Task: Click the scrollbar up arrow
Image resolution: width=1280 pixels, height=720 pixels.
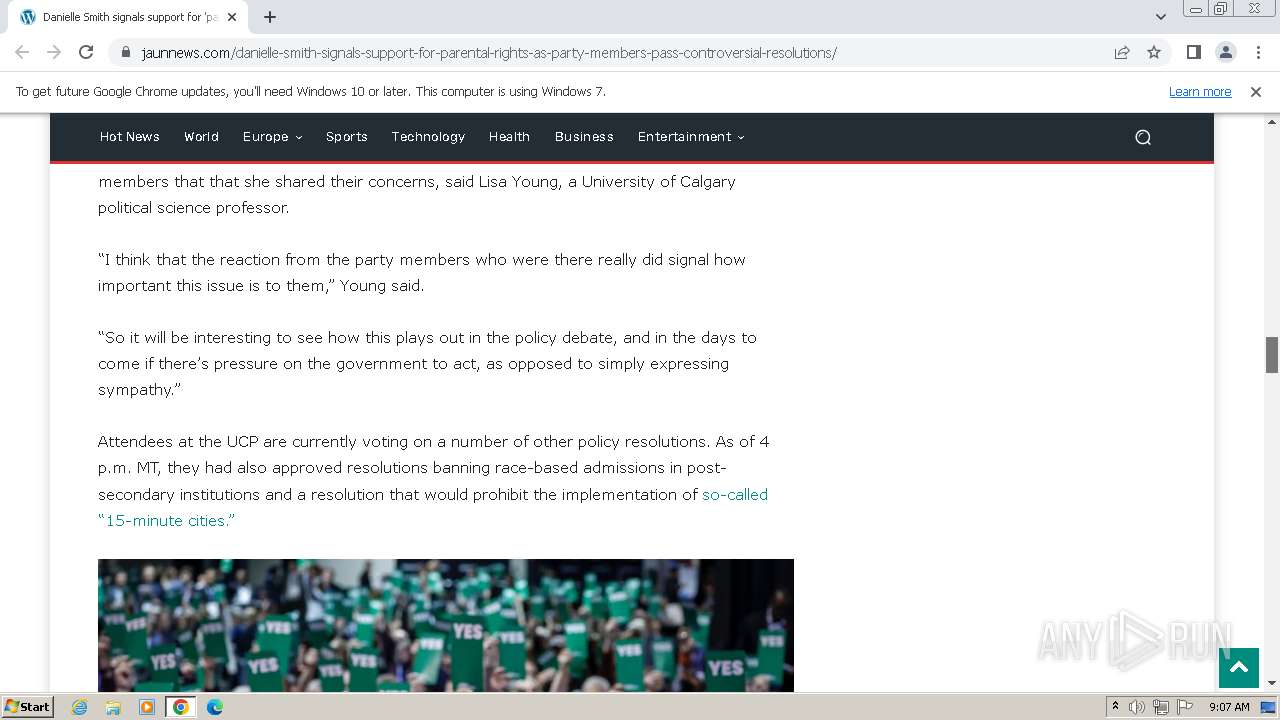Action: (1272, 120)
